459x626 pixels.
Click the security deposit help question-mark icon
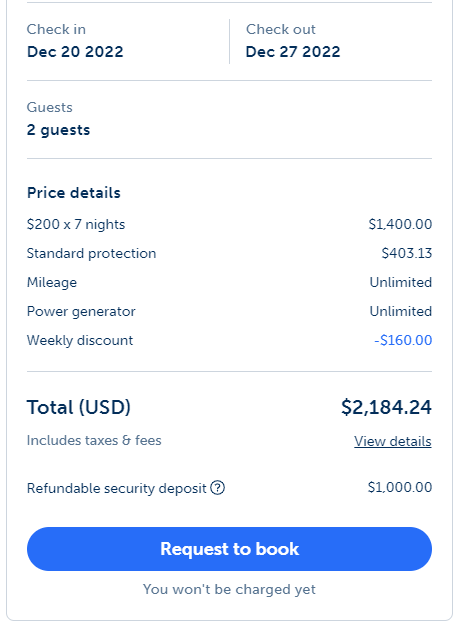click(218, 487)
